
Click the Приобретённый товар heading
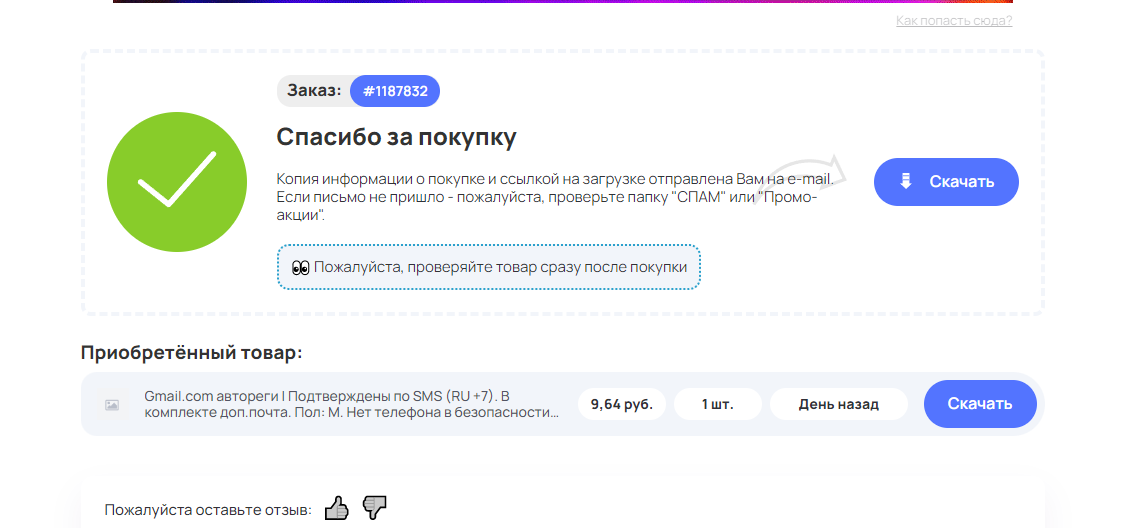192,353
